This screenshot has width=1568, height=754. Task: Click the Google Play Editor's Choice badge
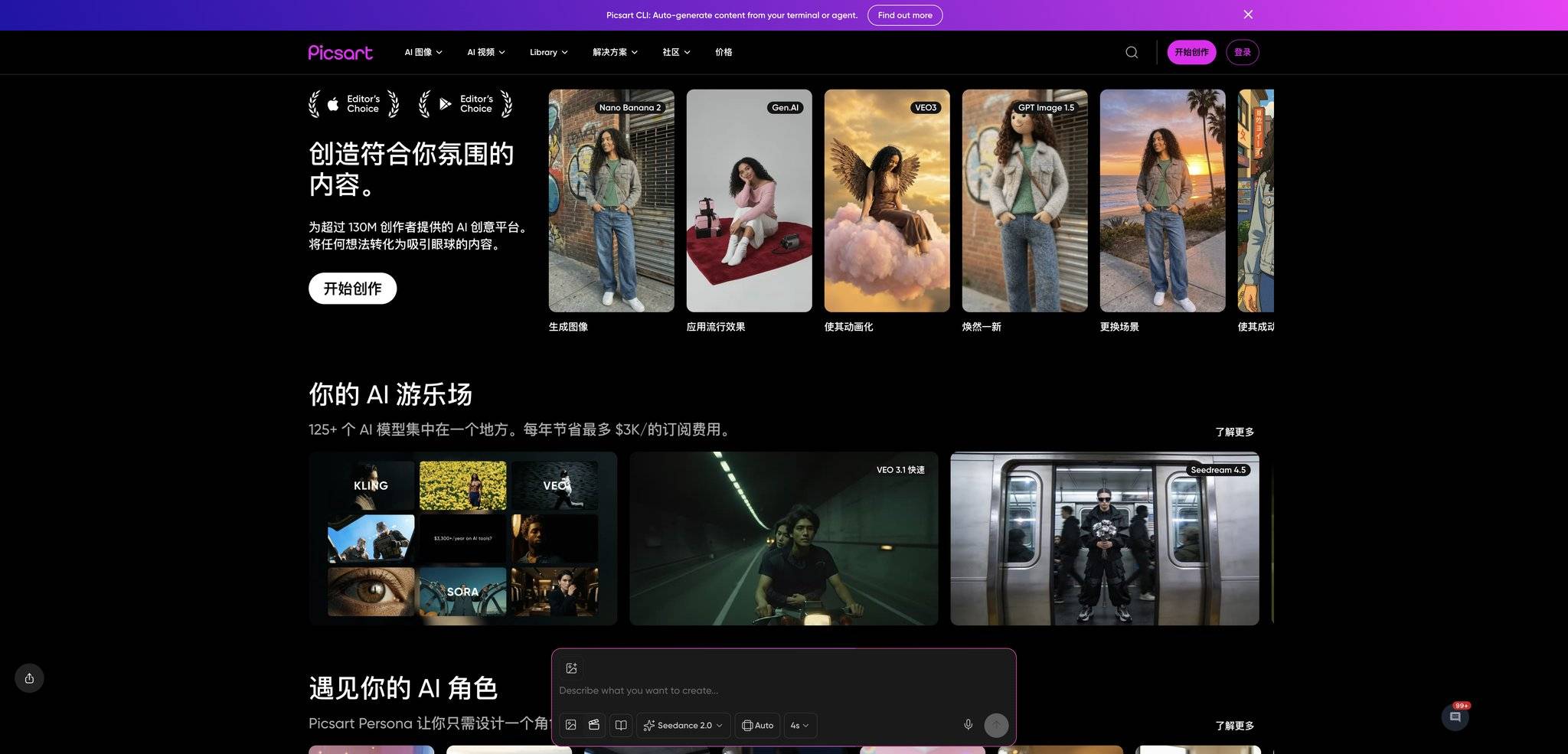(465, 104)
